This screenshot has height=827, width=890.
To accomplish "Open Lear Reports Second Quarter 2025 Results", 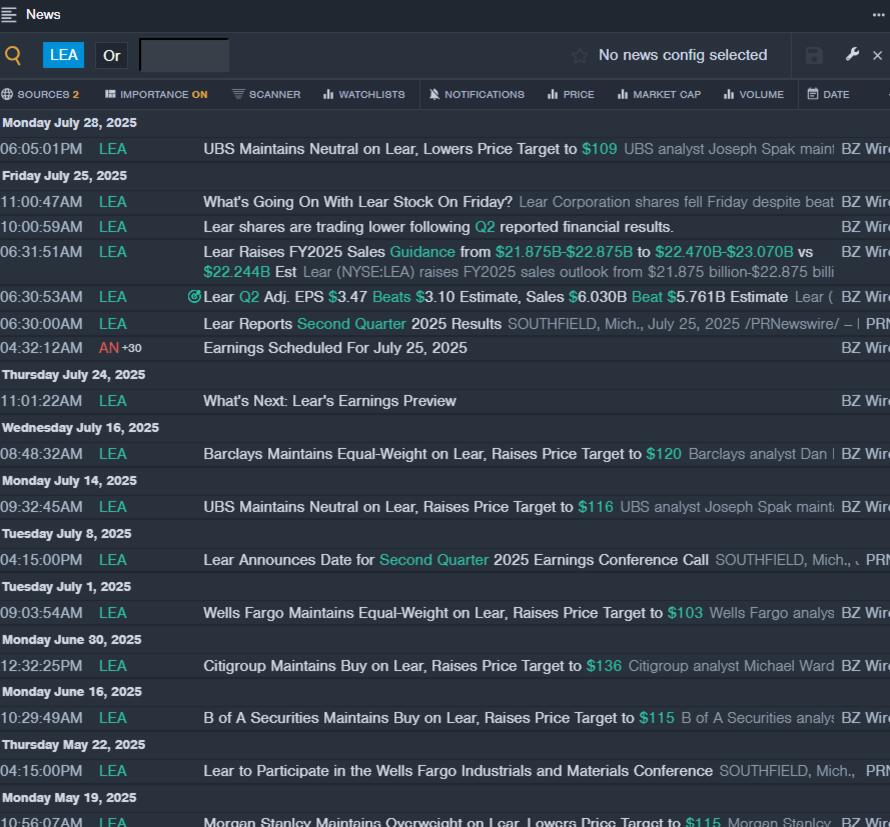I will click(x=352, y=324).
